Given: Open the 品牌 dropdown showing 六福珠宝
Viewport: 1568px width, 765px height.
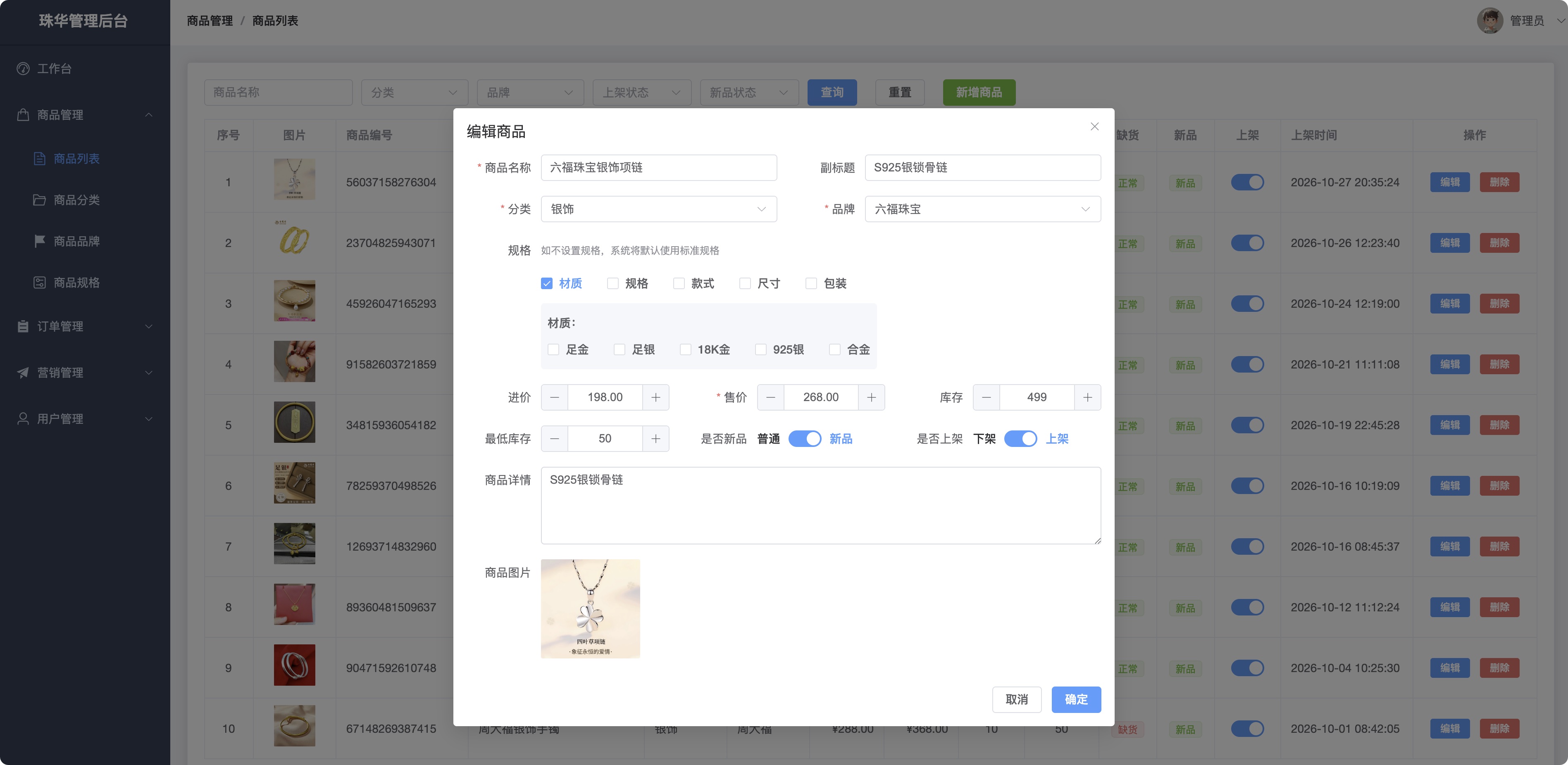Looking at the screenshot, I should tap(982, 209).
